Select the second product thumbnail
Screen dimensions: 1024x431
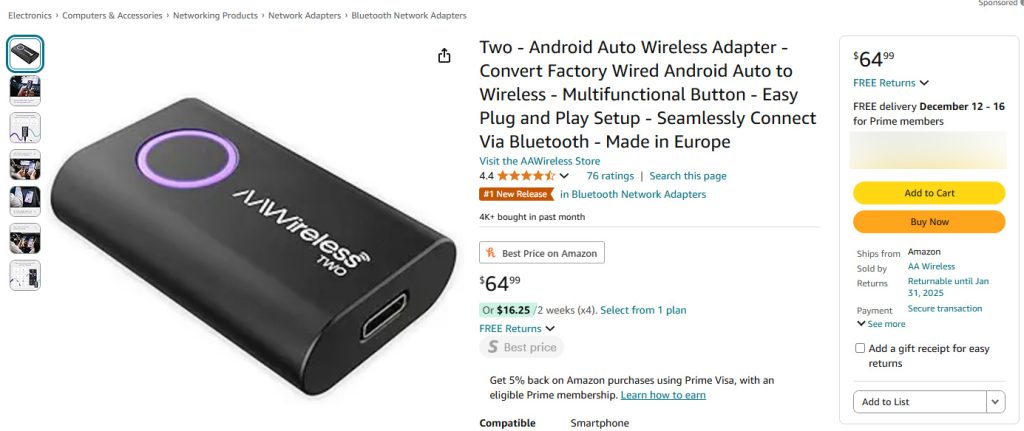coord(25,91)
